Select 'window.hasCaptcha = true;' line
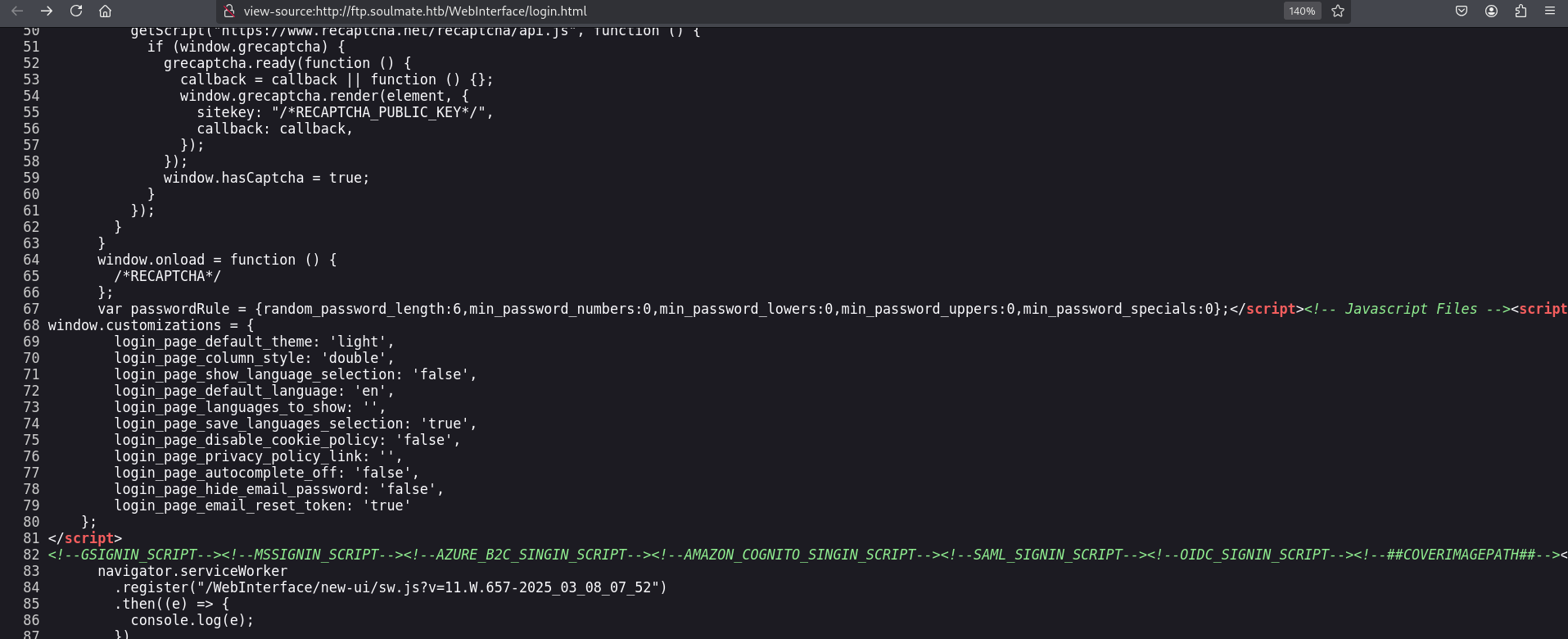Screen dimensions: 1568x639 (x=266, y=178)
